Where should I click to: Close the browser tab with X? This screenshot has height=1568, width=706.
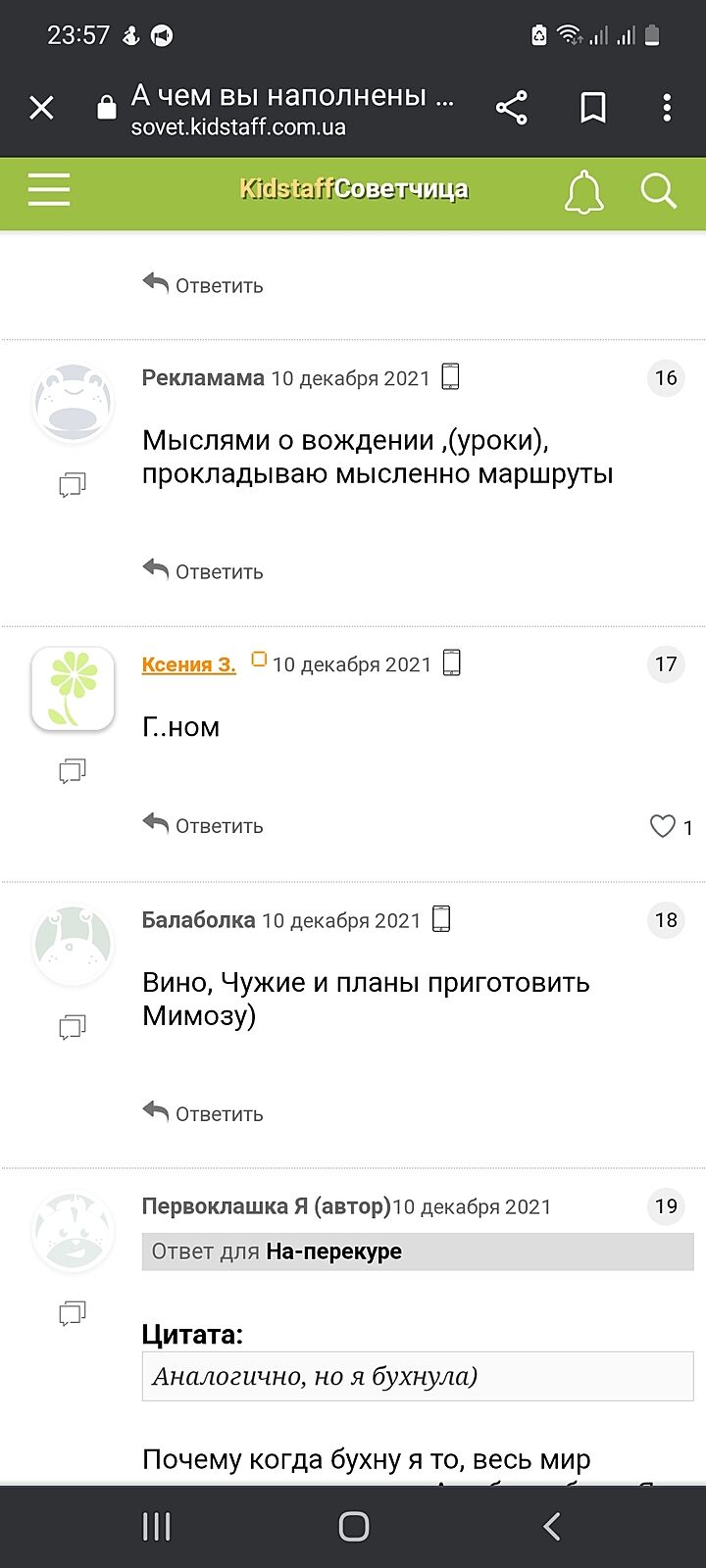41,108
